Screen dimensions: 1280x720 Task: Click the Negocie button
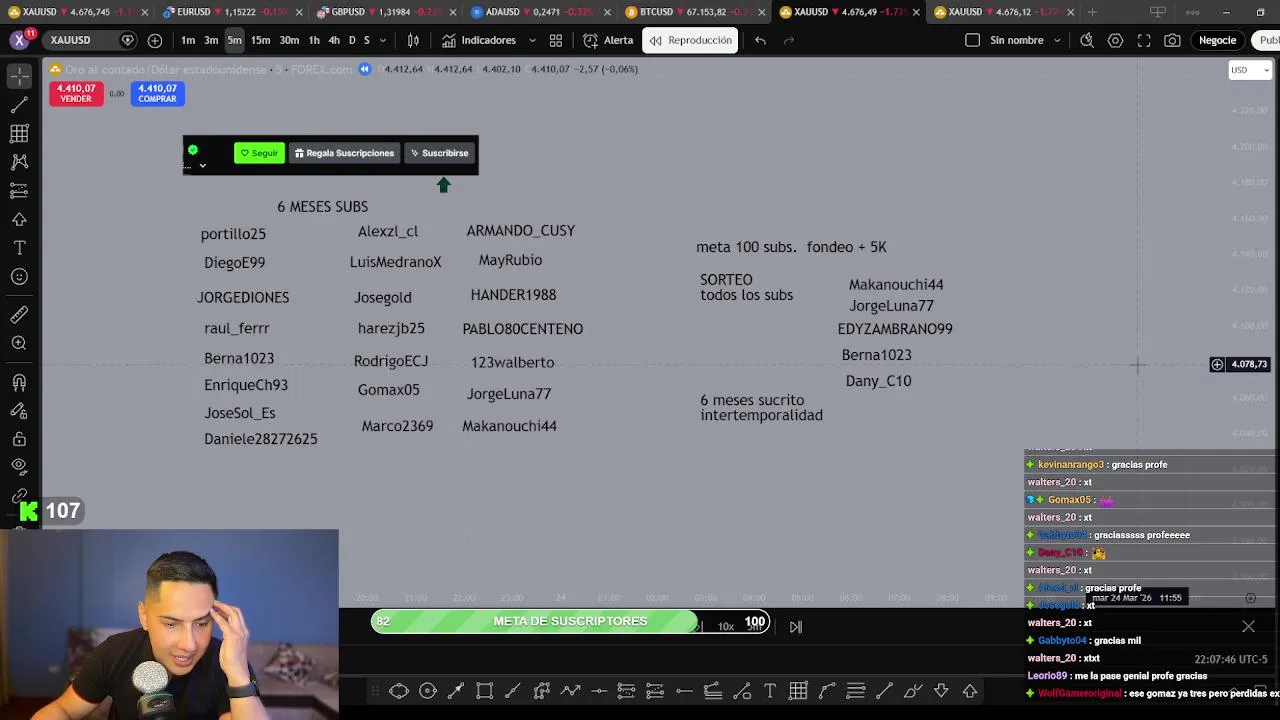(1217, 40)
